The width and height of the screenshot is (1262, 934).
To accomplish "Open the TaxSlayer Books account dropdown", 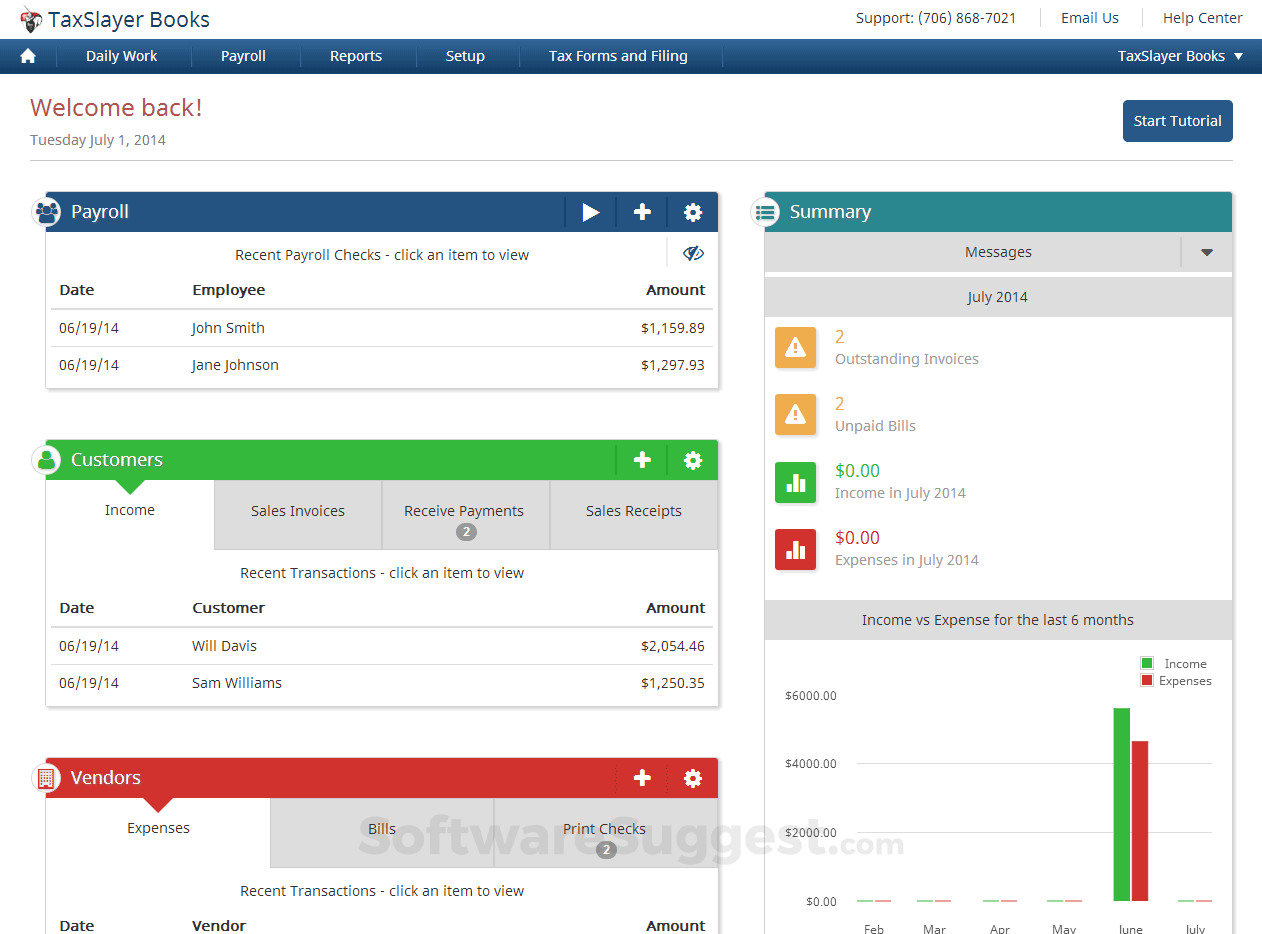I will pos(1181,56).
